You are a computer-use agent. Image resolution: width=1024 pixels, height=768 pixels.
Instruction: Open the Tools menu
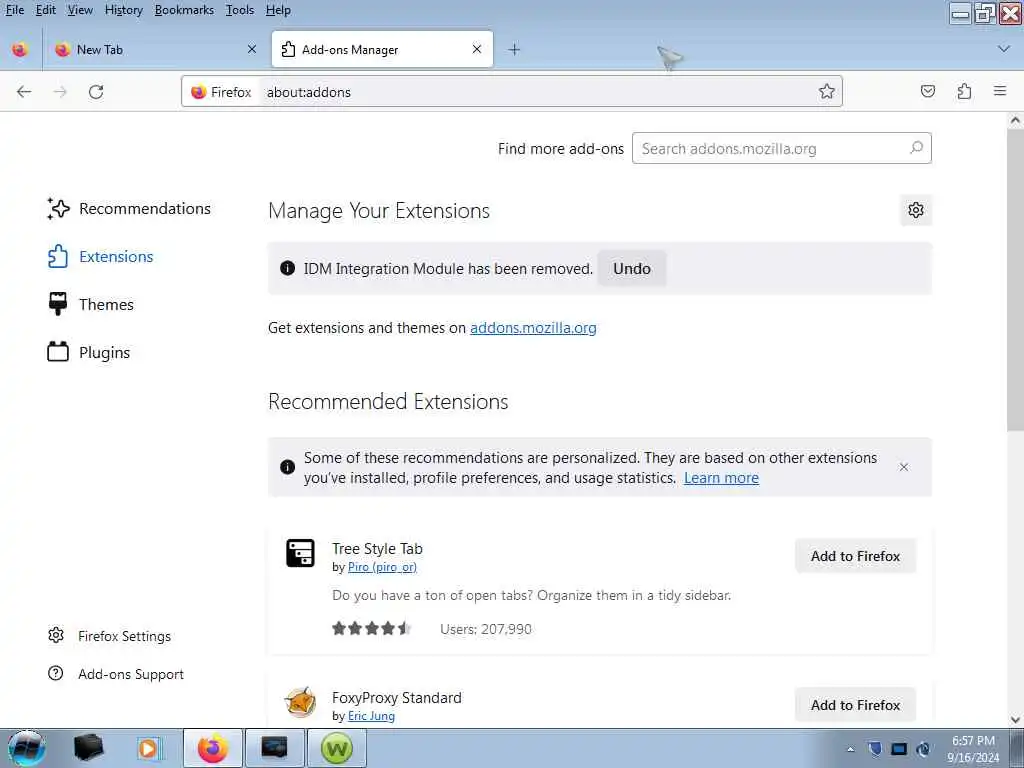pyautogui.click(x=240, y=10)
